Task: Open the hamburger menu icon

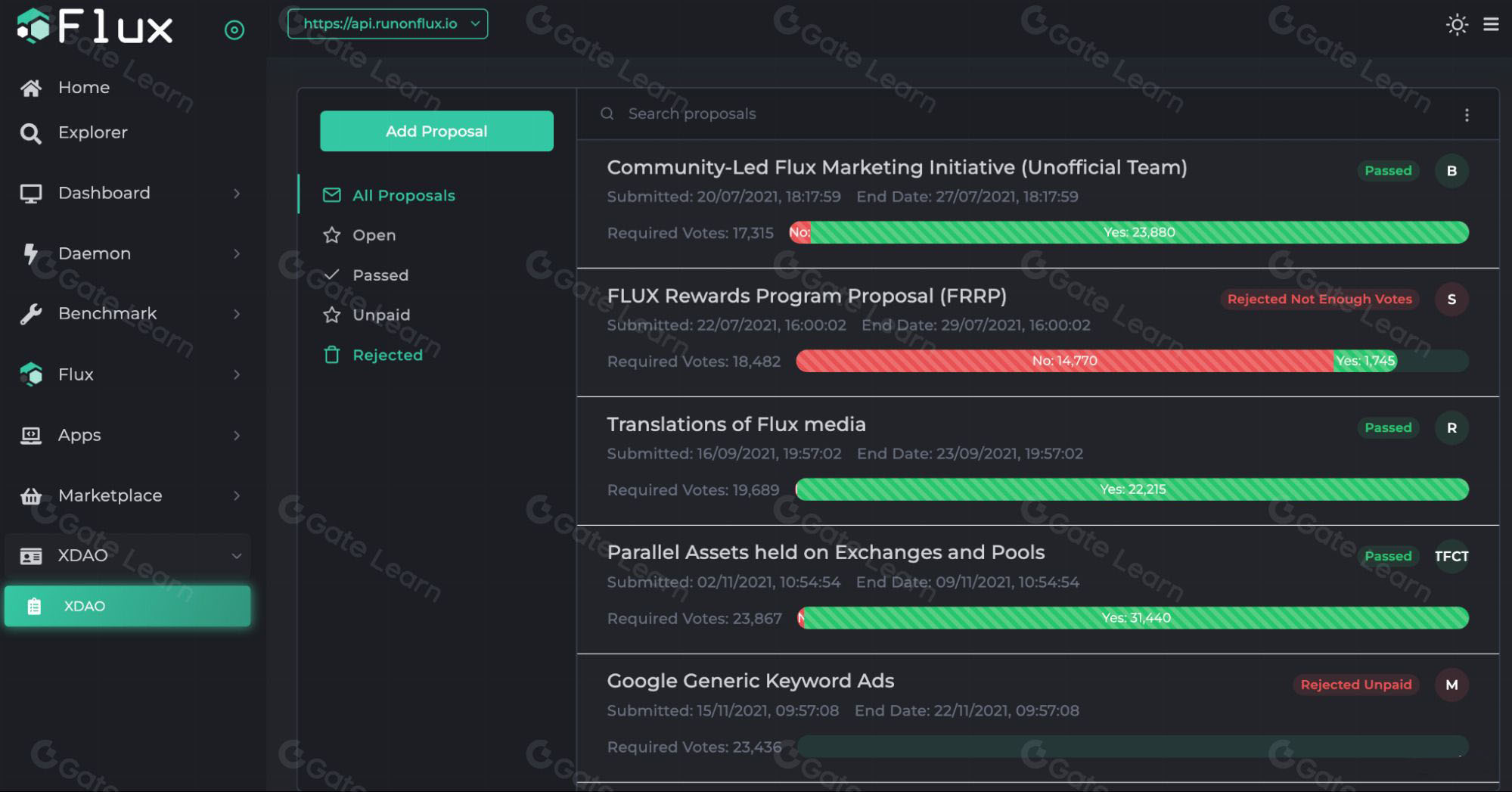Action: coord(1491,24)
